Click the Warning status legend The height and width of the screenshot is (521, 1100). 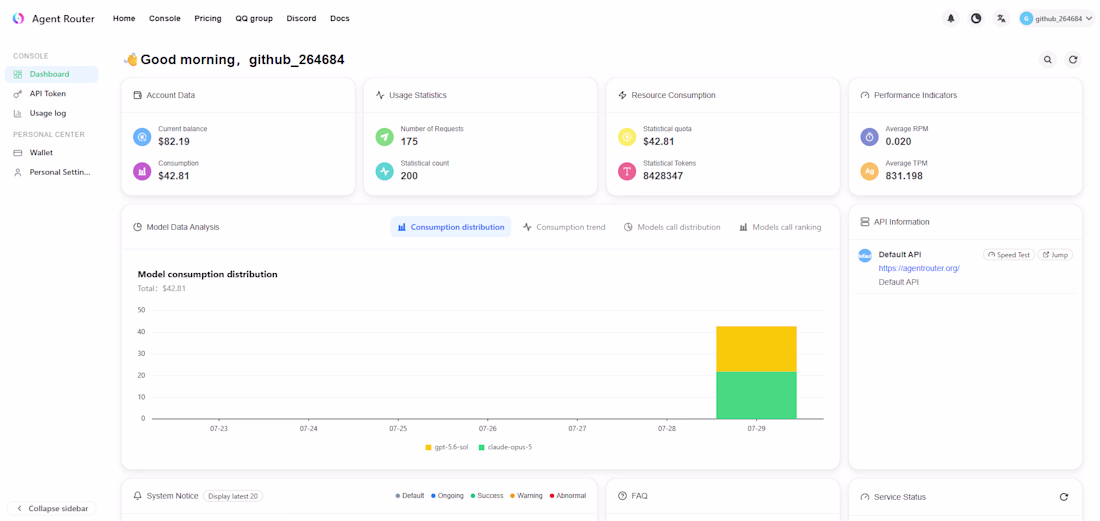(526, 496)
